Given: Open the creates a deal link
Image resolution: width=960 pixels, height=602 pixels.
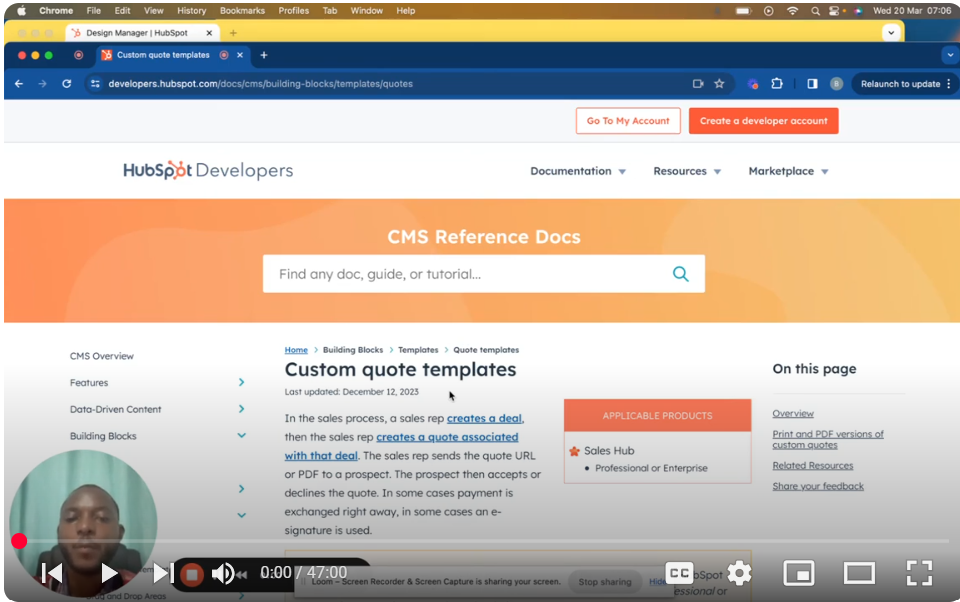Looking at the screenshot, I should [484, 418].
